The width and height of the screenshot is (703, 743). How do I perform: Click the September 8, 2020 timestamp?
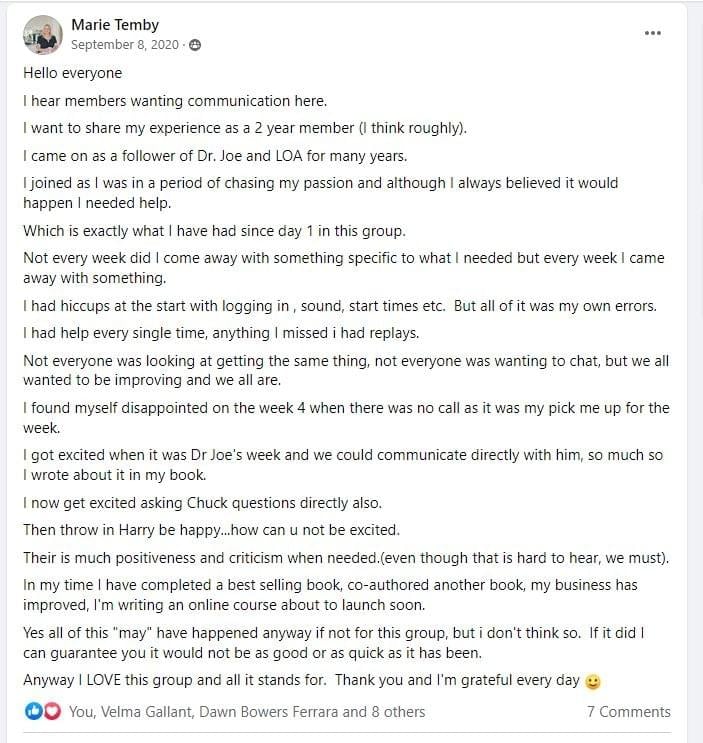click(x=126, y=45)
